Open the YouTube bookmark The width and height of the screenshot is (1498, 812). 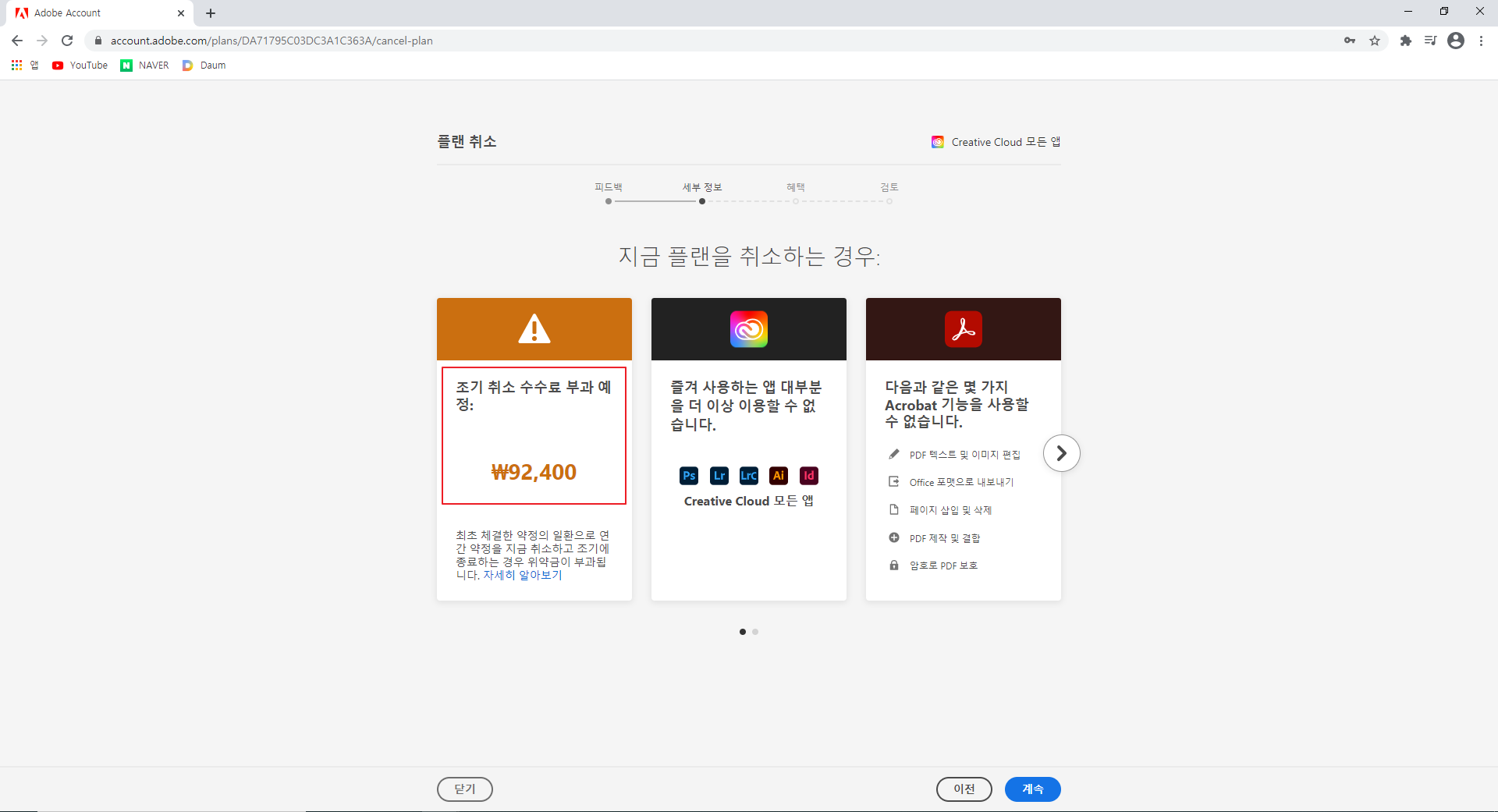[80, 66]
